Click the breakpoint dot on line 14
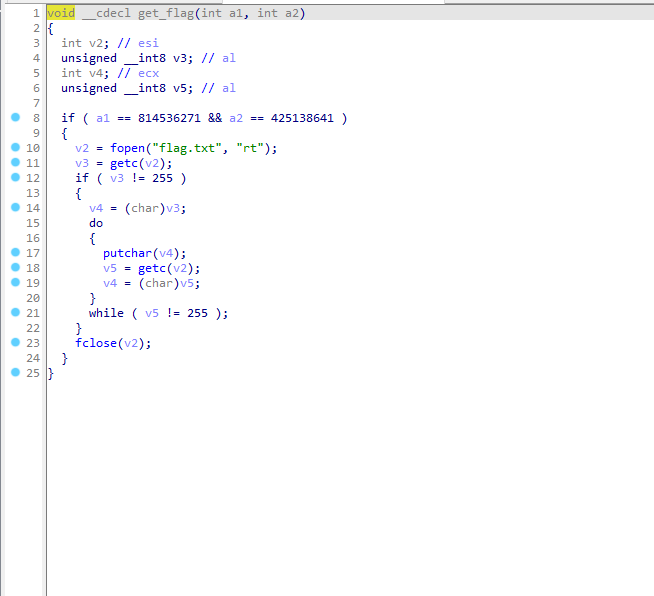The height and width of the screenshot is (596, 654). [15, 208]
